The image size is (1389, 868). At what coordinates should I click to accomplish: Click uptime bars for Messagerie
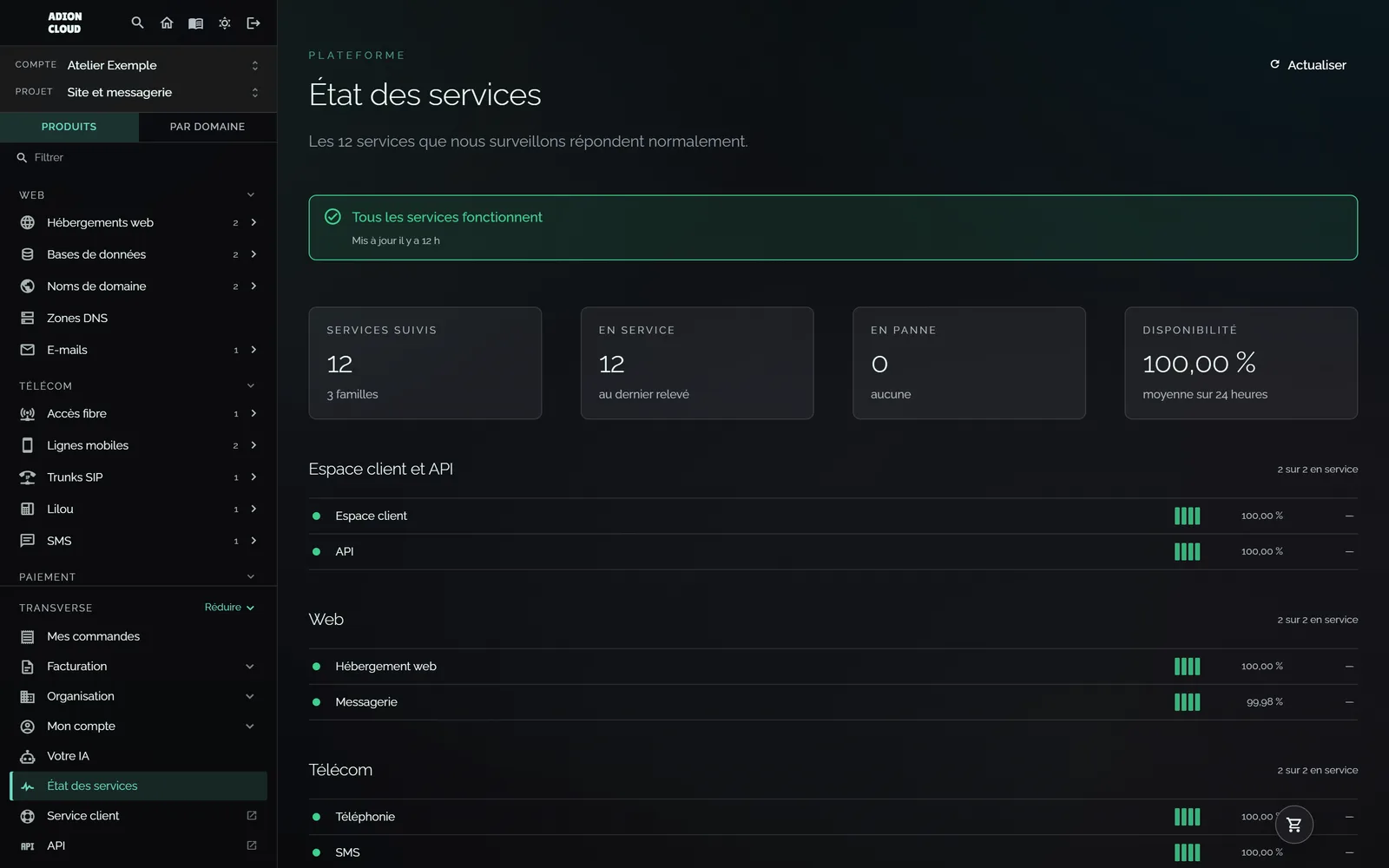point(1187,702)
